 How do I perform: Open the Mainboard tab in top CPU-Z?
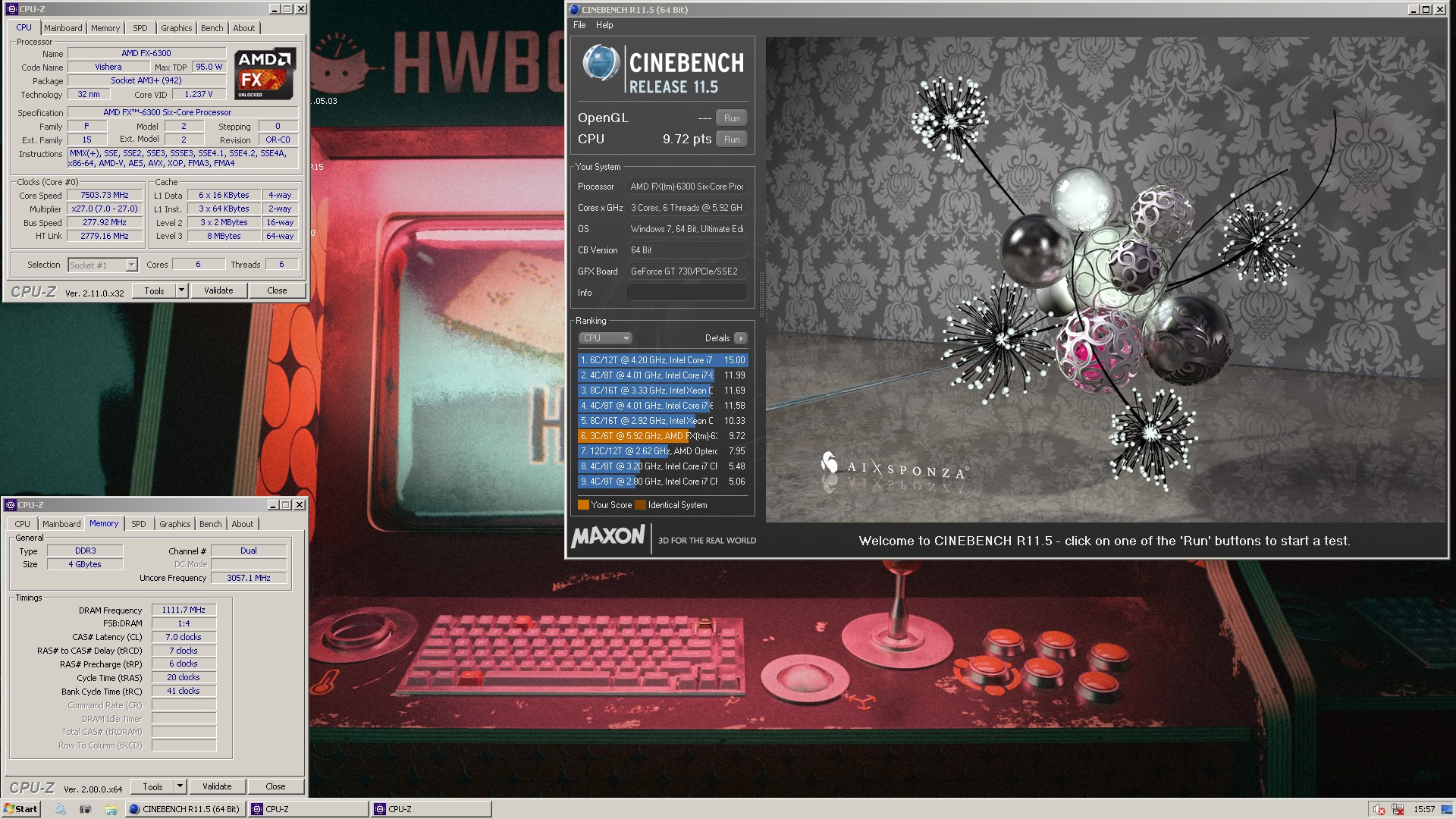pos(63,28)
